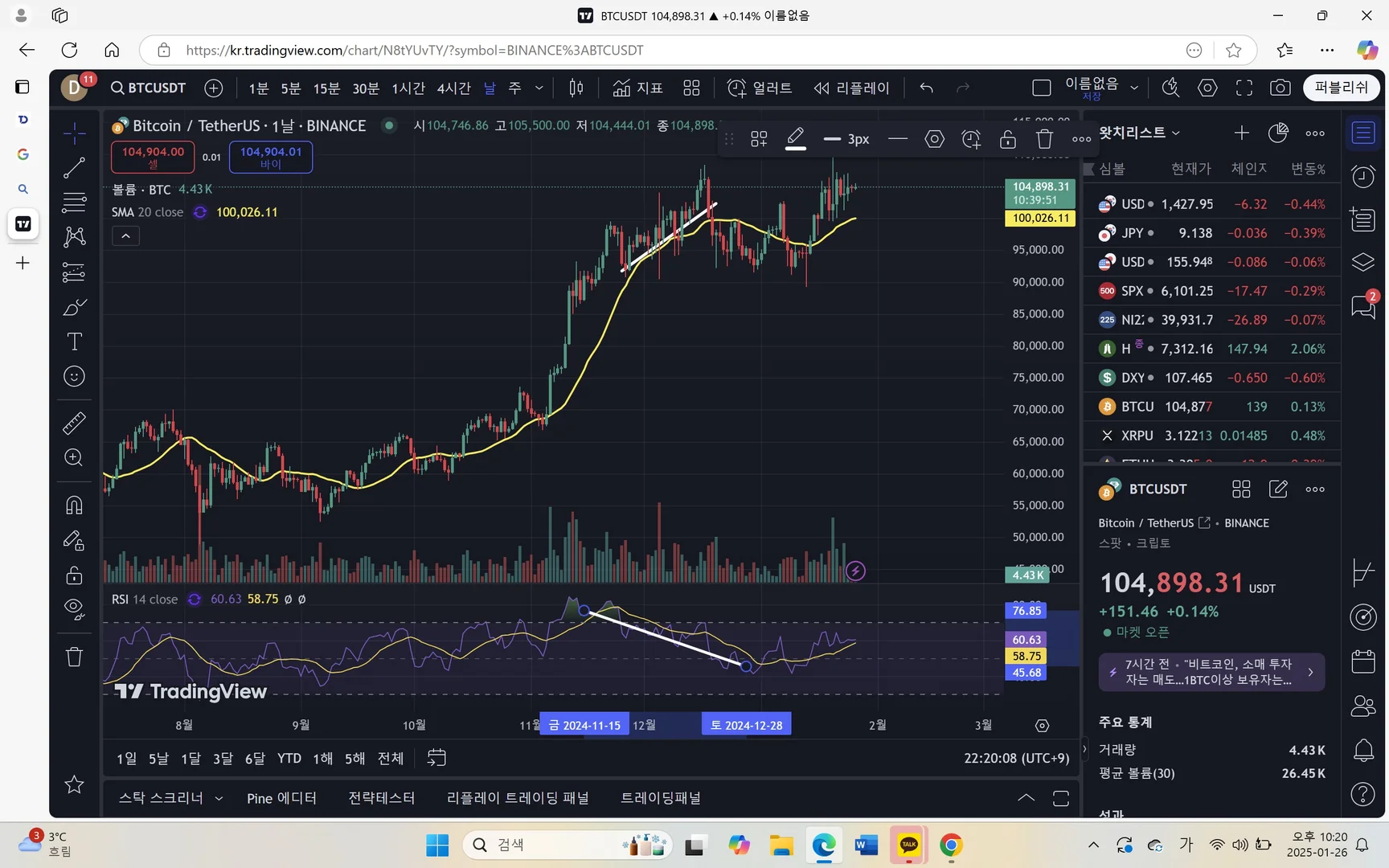
Task: Open the 지표 indicators button
Action: (x=637, y=88)
